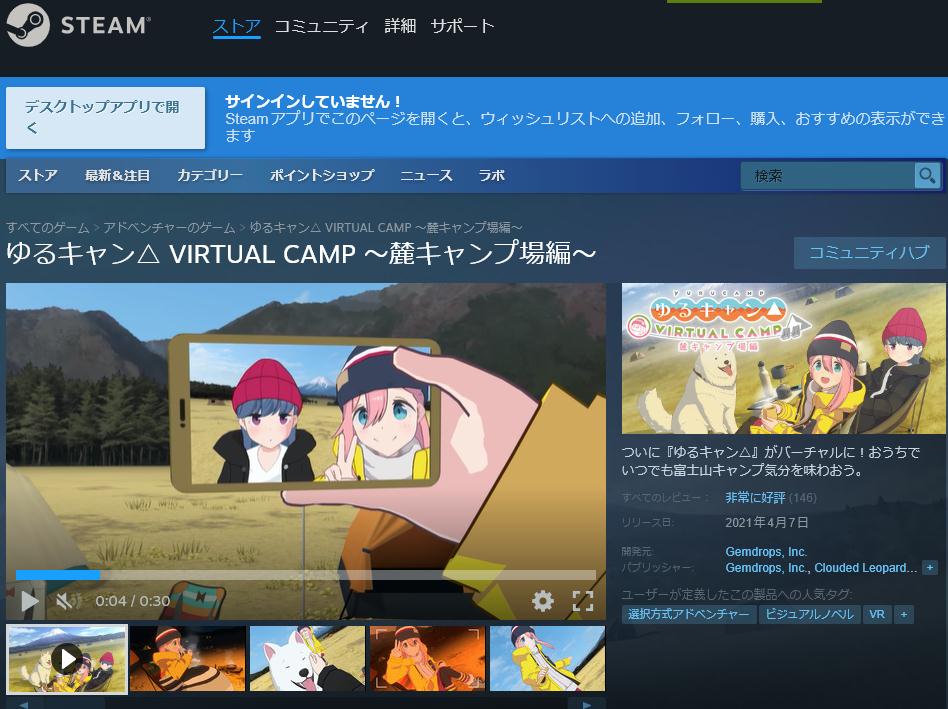
Task: Select the VR tag
Action: (877, 614)
